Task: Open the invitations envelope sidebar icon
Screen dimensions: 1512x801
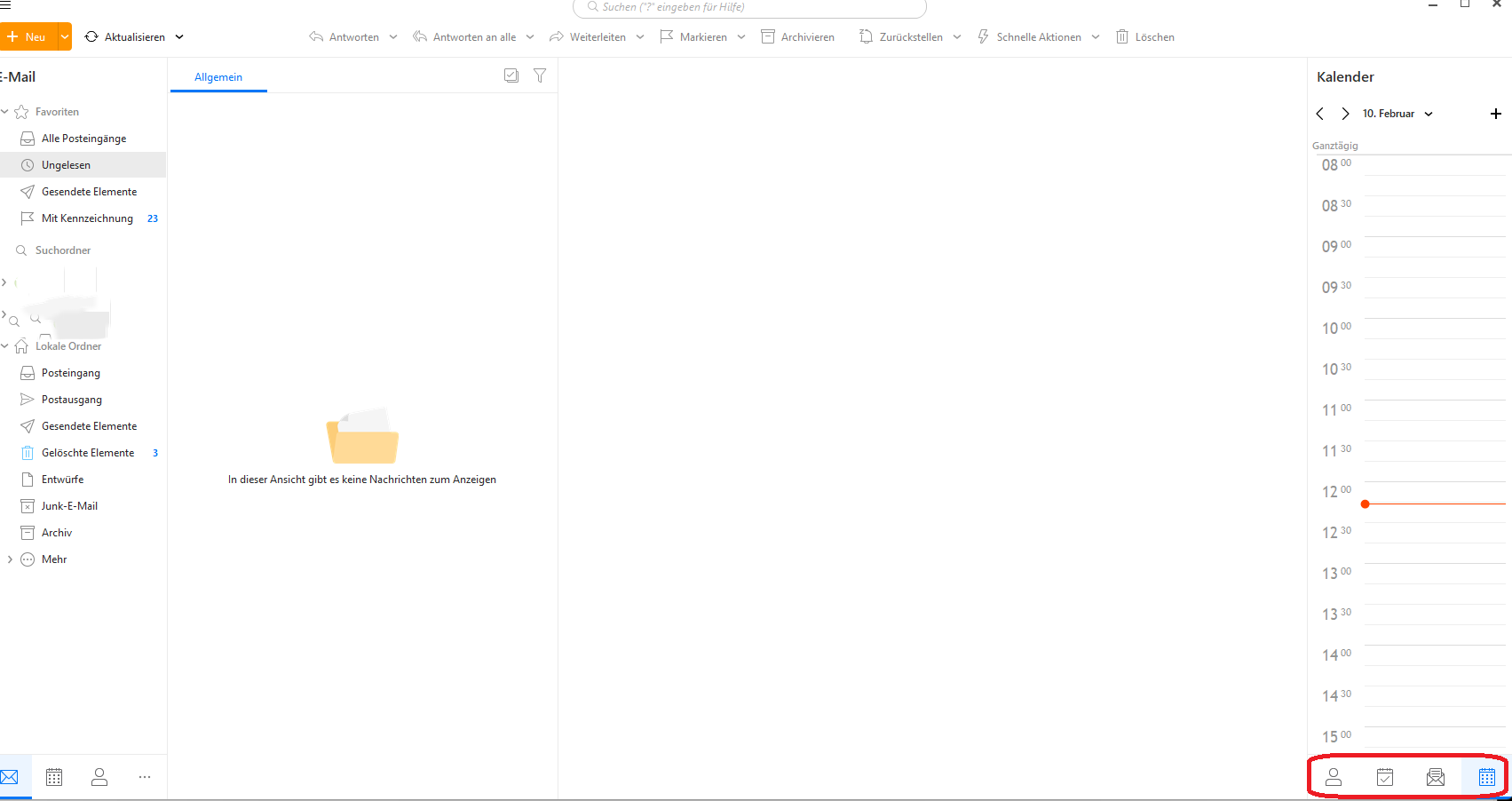Action: (1435, 778)
